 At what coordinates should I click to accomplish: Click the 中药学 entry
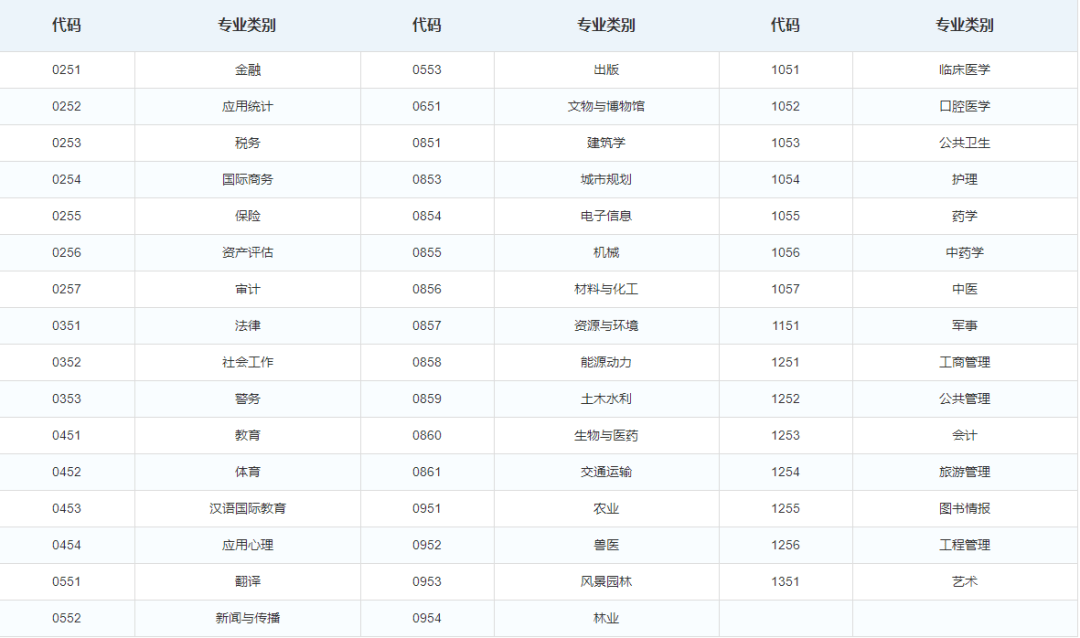click(x=964, y=252)
